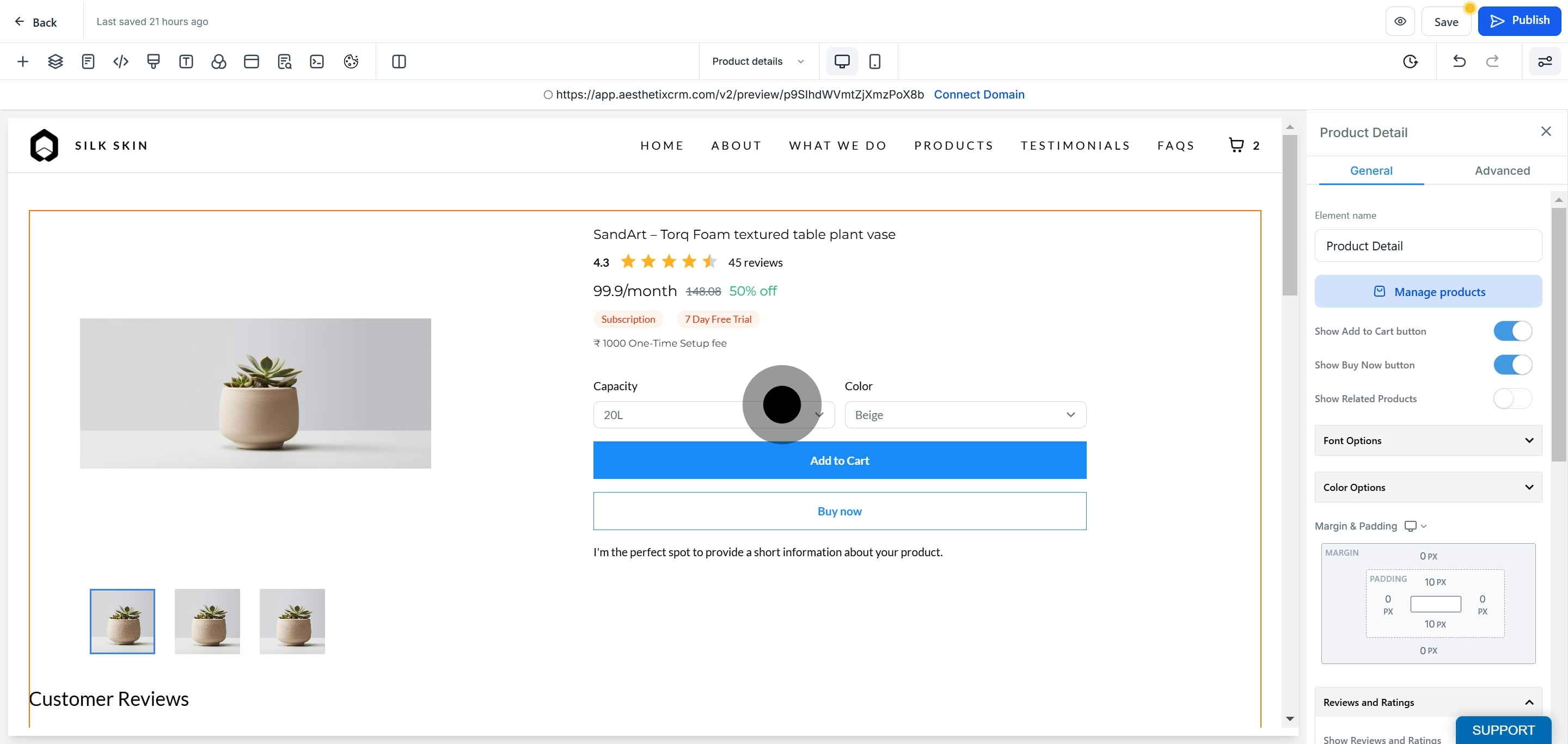Toggle the split column layout icon
1568x744 pixels.
[x=399, y=62]
